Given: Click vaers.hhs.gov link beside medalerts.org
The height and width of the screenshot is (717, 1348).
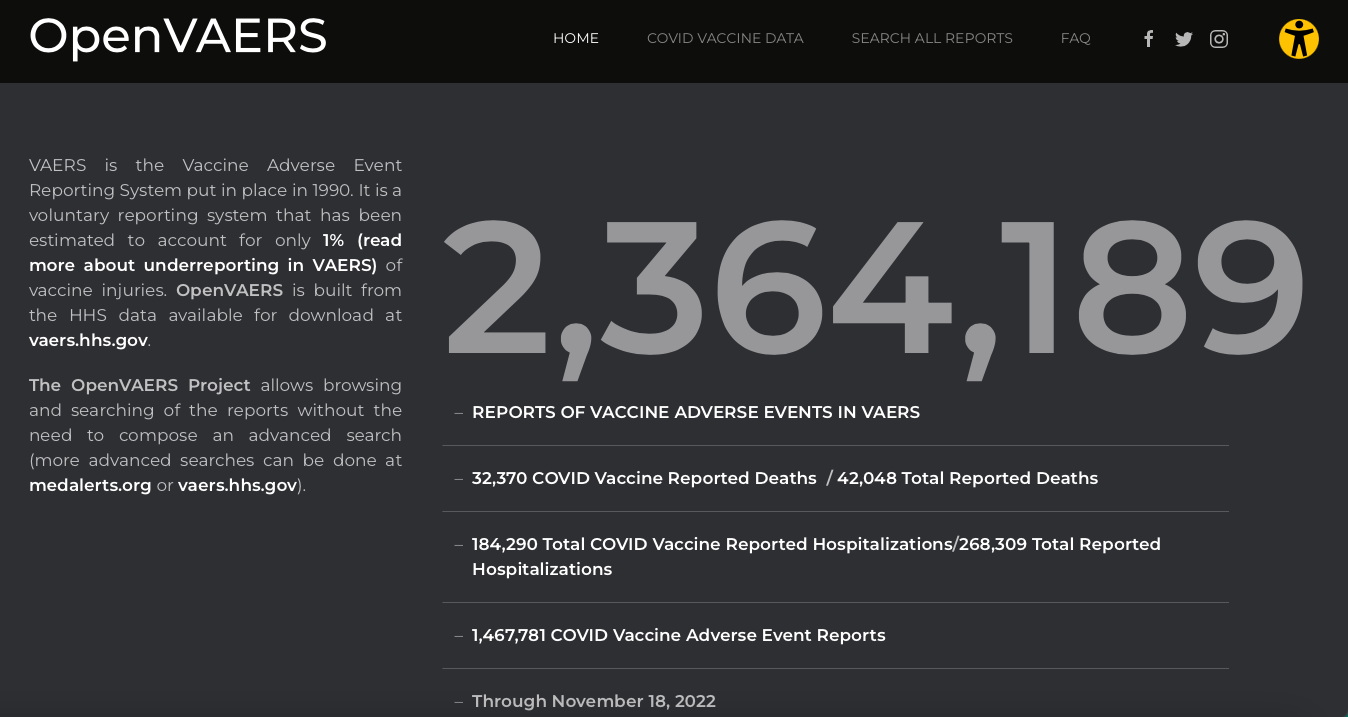Looking at the screenshot, I should 237,485.
